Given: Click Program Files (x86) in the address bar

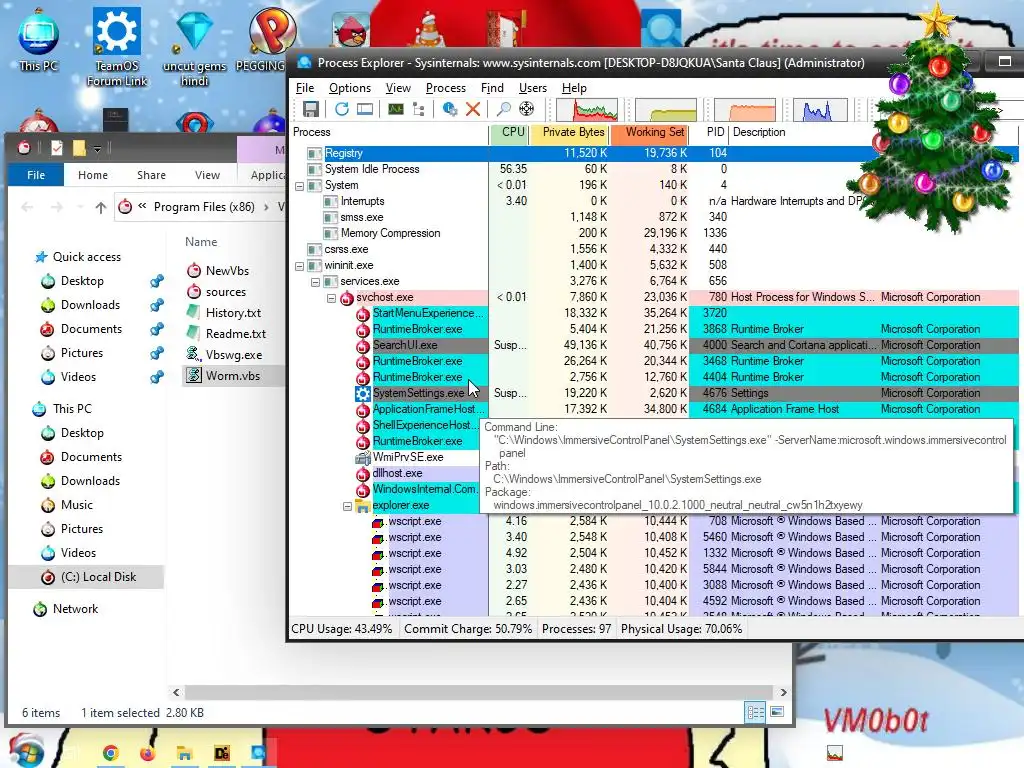Looking at the screenshot, I should 204,207.
